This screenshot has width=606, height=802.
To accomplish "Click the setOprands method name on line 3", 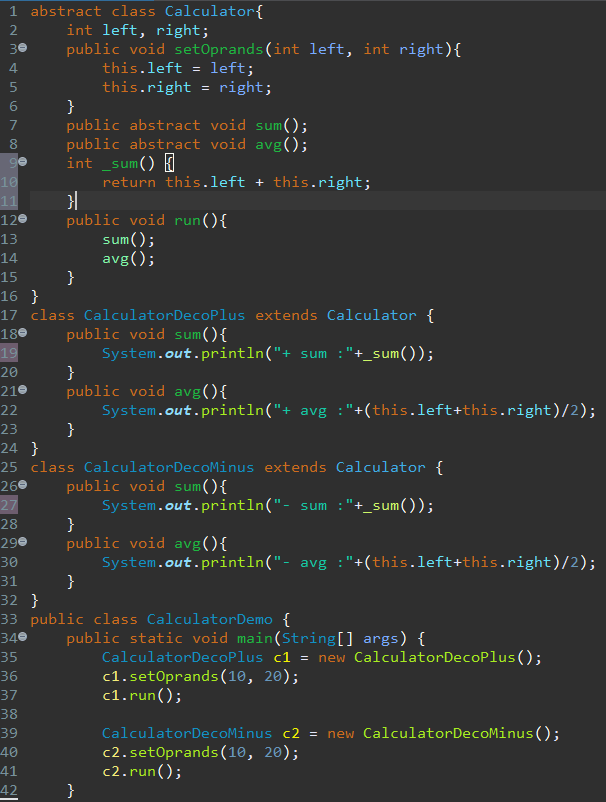I will coord(219,50).
